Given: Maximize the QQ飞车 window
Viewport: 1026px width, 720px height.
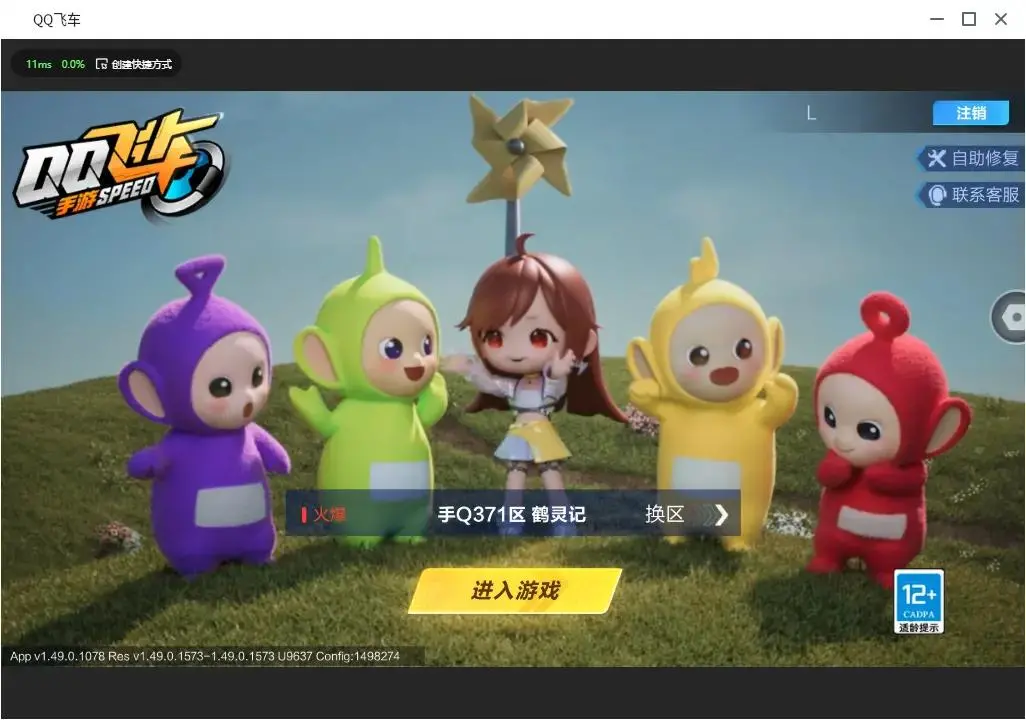Looking at the screenshot, I should coord(969,20).
